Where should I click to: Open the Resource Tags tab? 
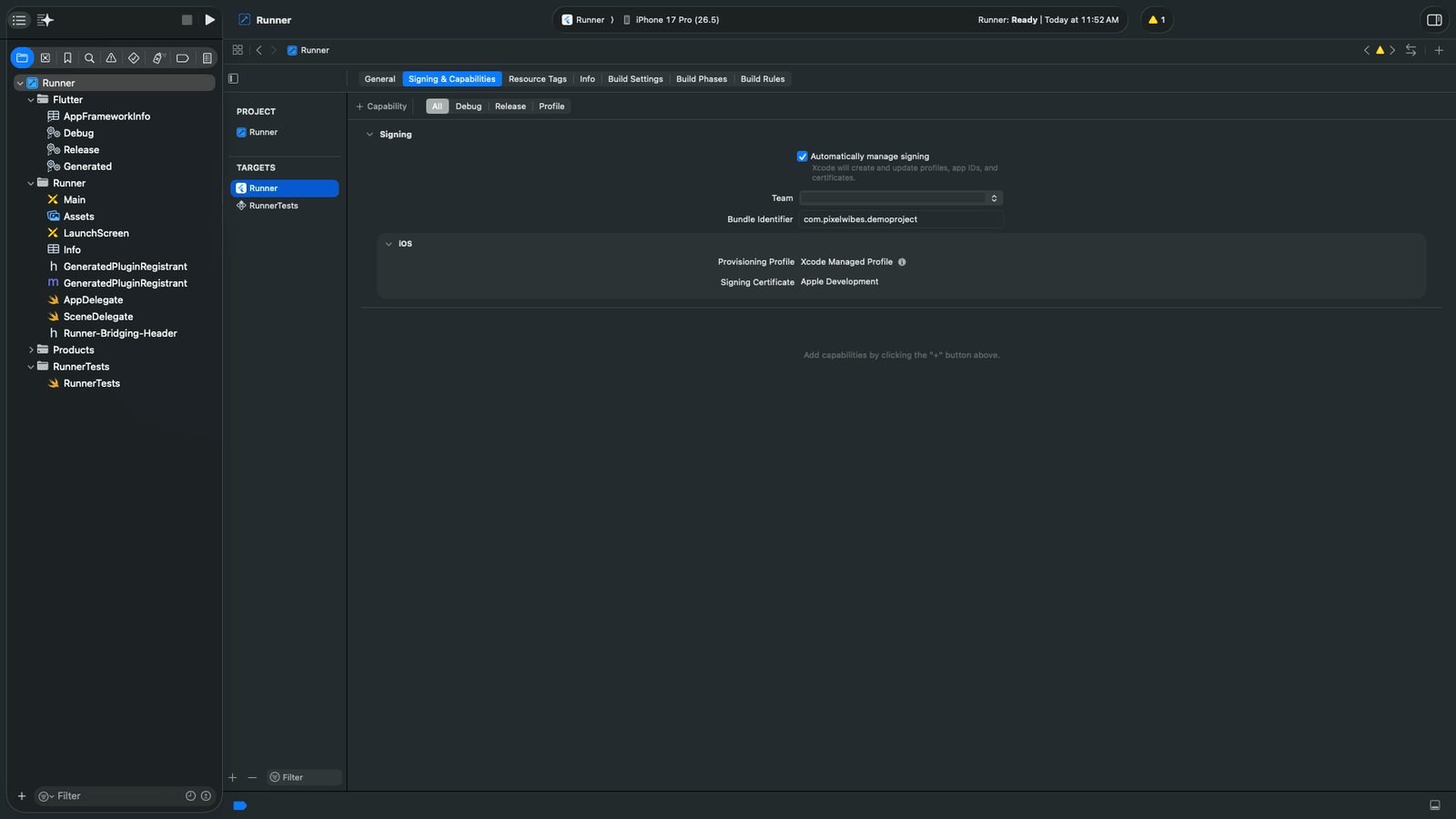pyautogui.click(x=538, y=79)
